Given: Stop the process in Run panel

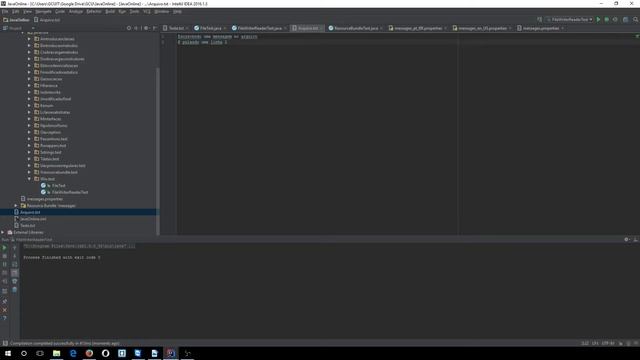Looking at the screenshot, I should (4, 256).
